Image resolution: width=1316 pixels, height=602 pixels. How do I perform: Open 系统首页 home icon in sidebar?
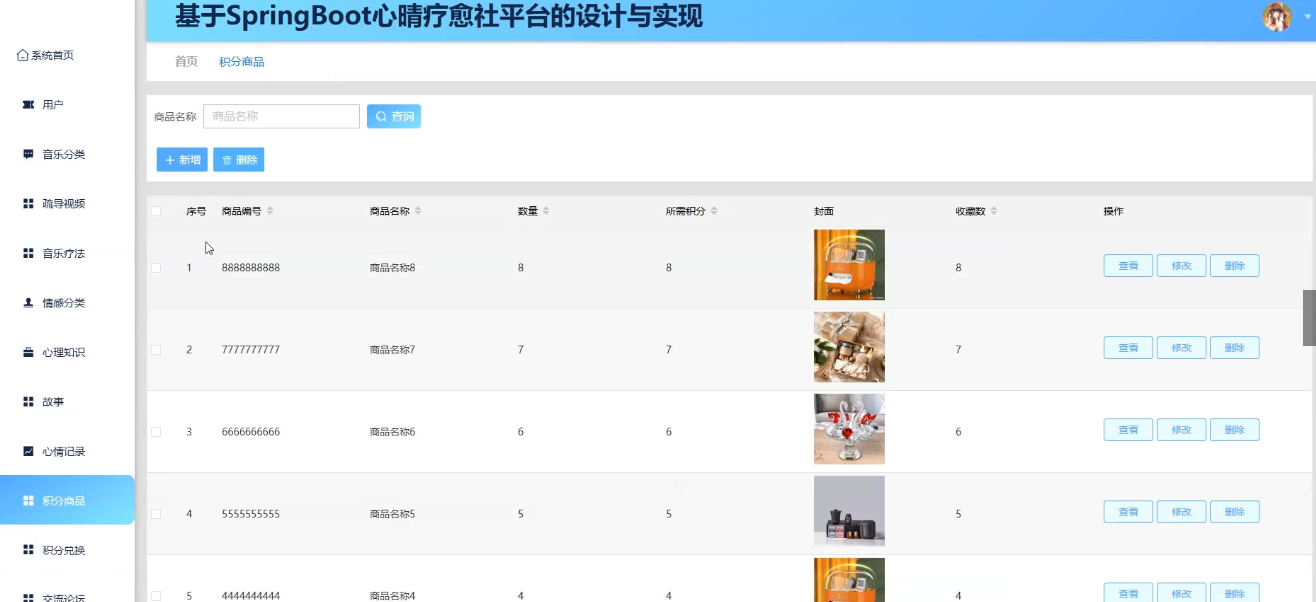point(23,56)
